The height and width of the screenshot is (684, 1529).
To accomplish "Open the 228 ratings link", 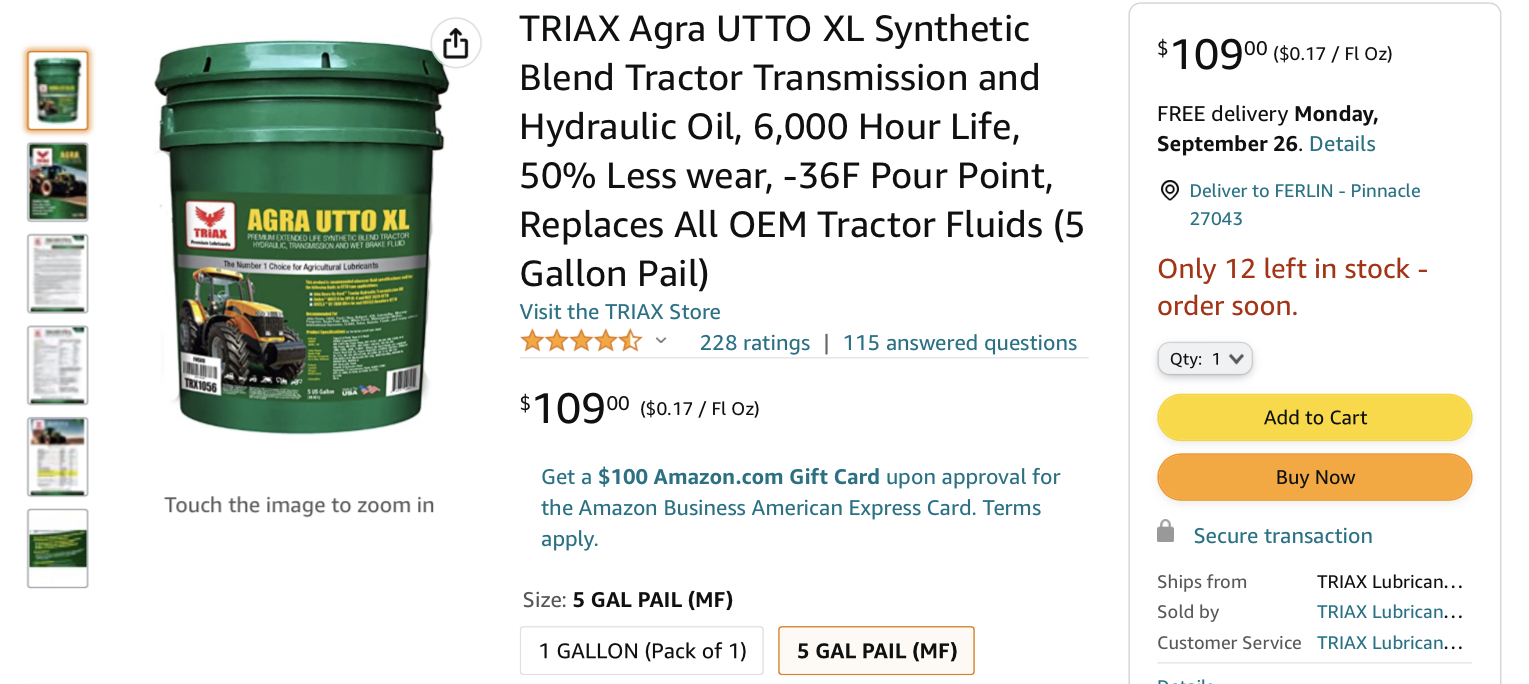I will 755,343.
